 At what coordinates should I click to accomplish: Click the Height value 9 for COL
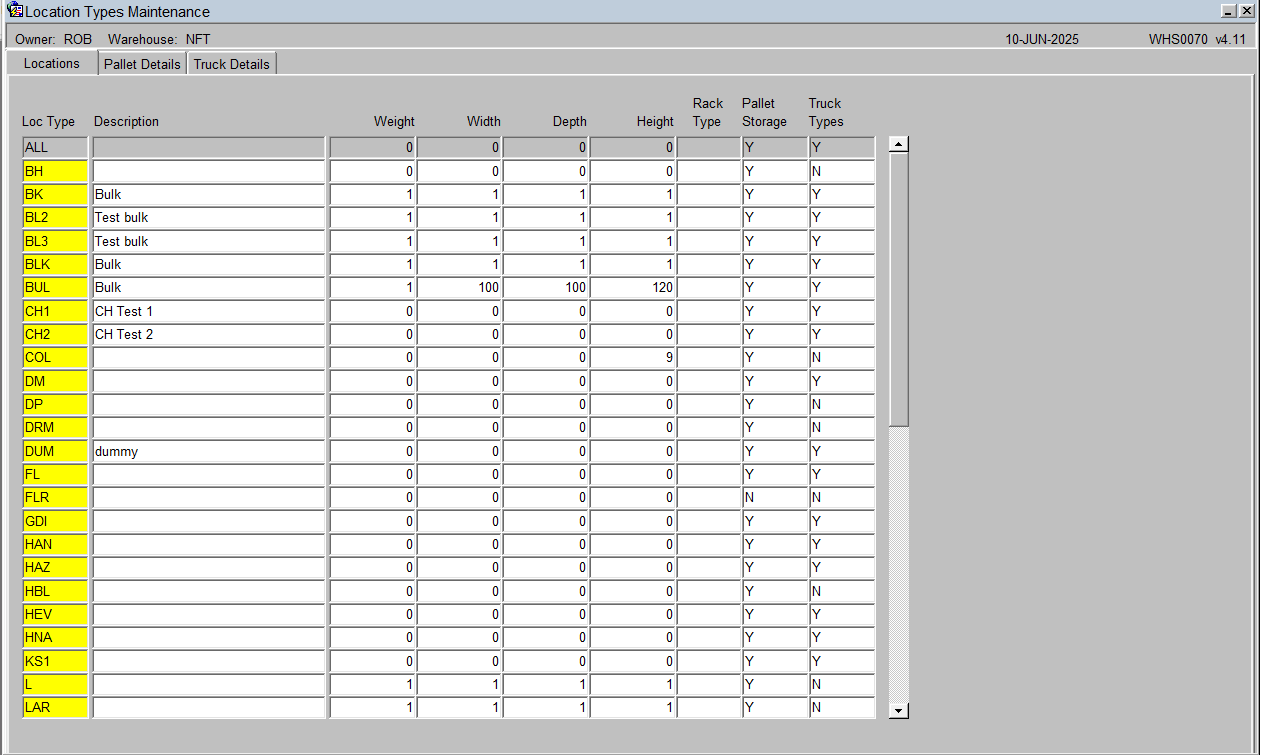[632, 357]
